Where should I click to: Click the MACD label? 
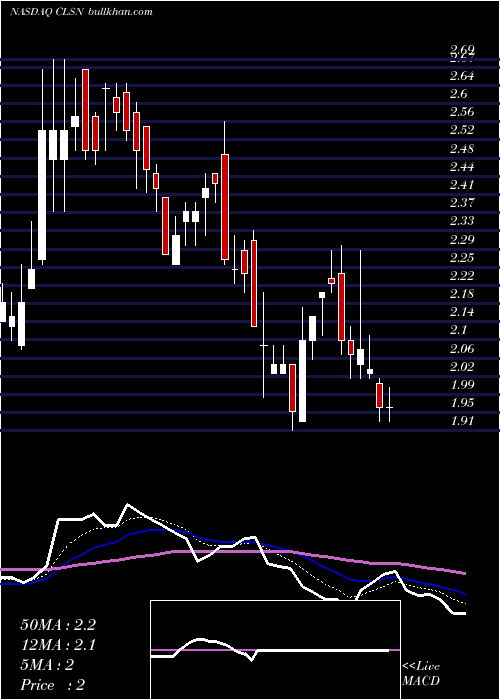(x=421, y=681)
